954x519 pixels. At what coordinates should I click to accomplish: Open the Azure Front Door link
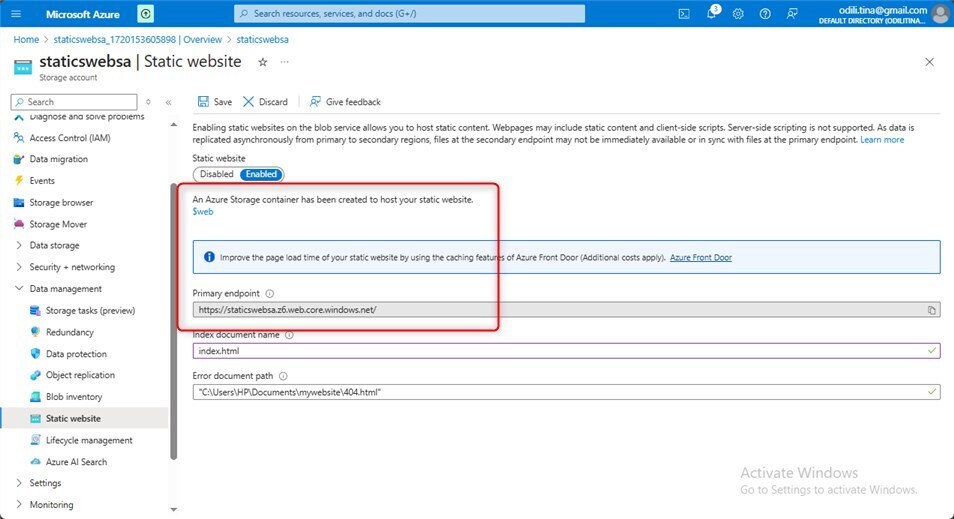click(x=700, y=257)
